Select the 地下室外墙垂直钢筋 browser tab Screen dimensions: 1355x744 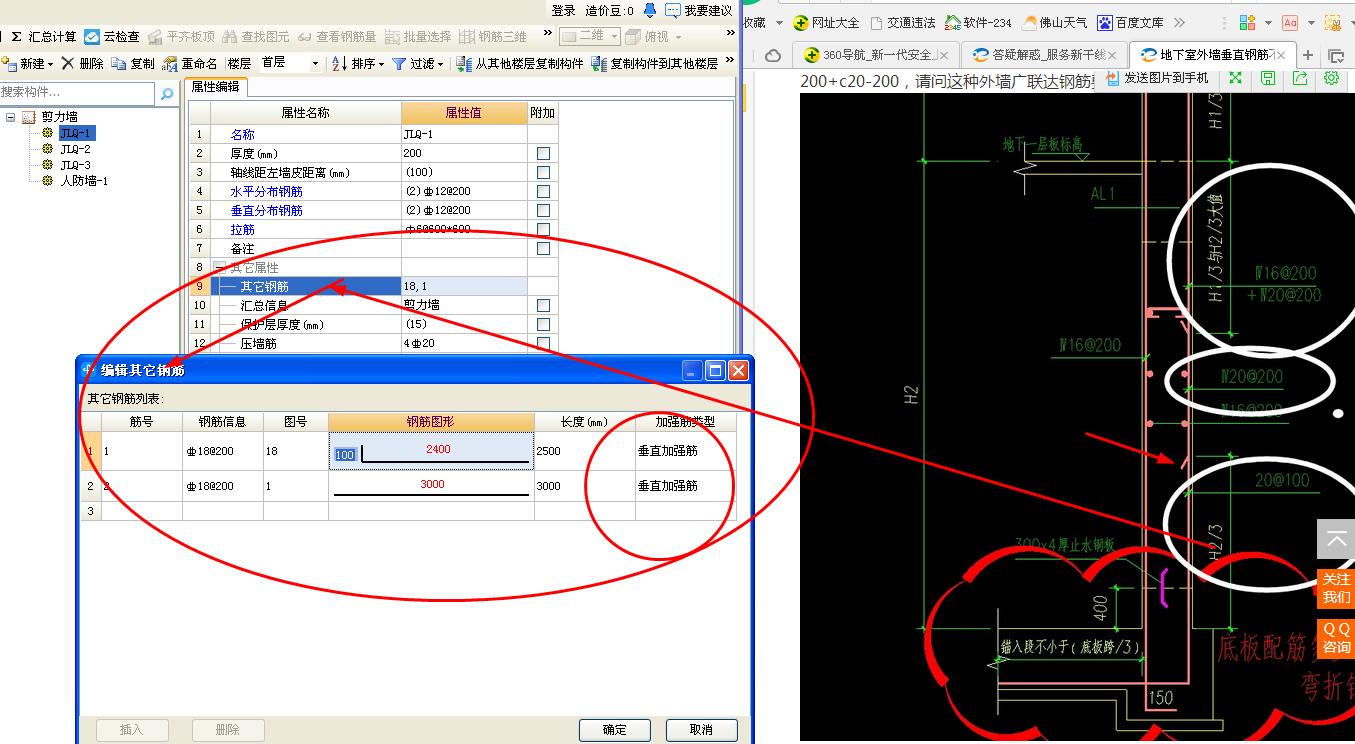coord(1213,55)
